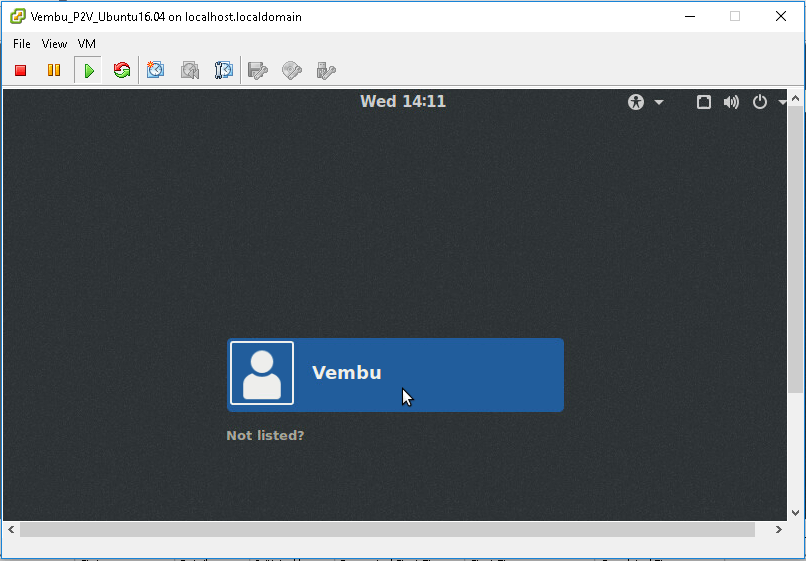Viewport: 806px width, 561px height.
Task: Open the accessibility menu icon
Action: (x=636, y=102)
